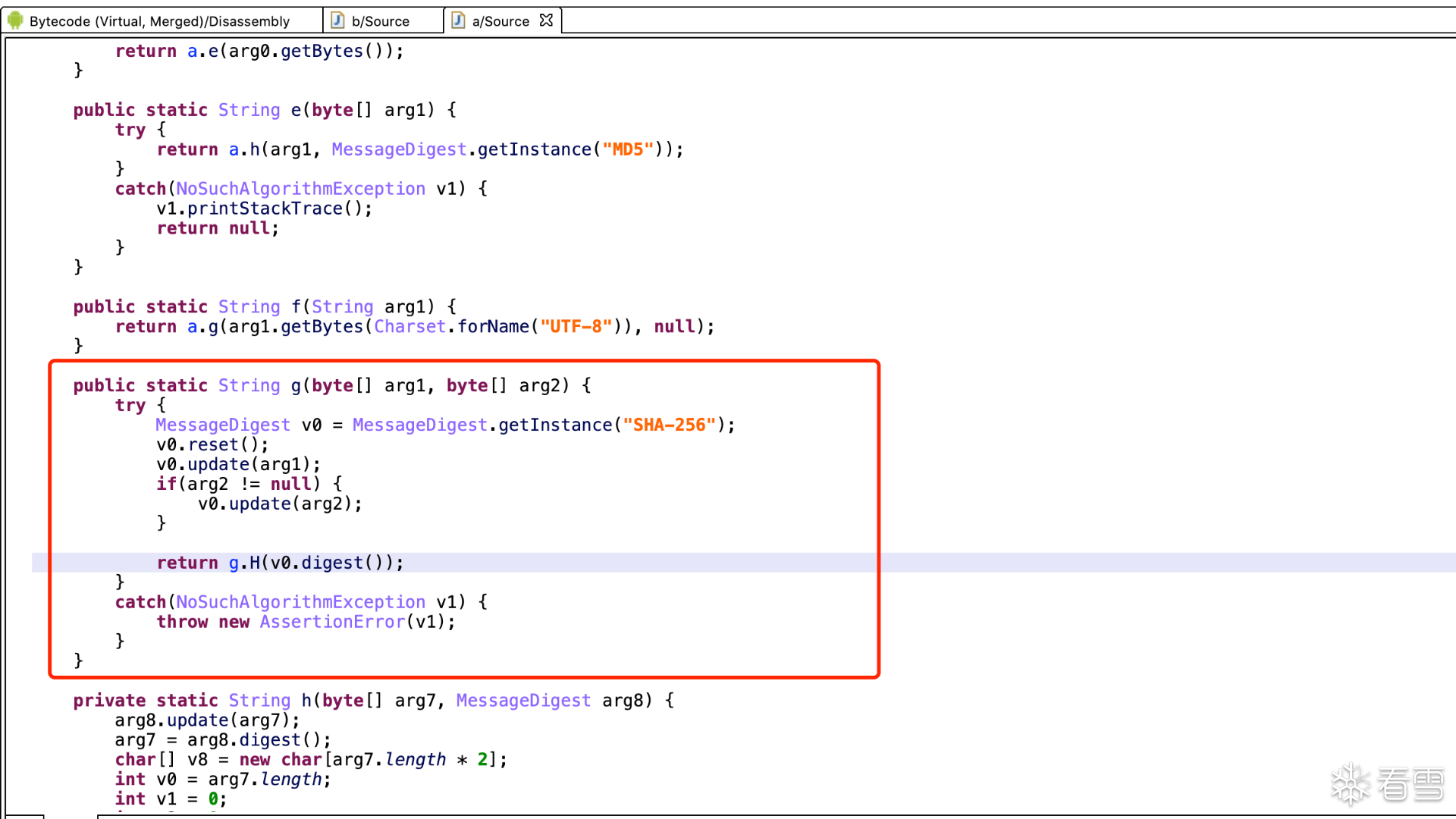Click the Java file icon on b/Source tab
Viewport: 1456px width, 819px height.
338,20
